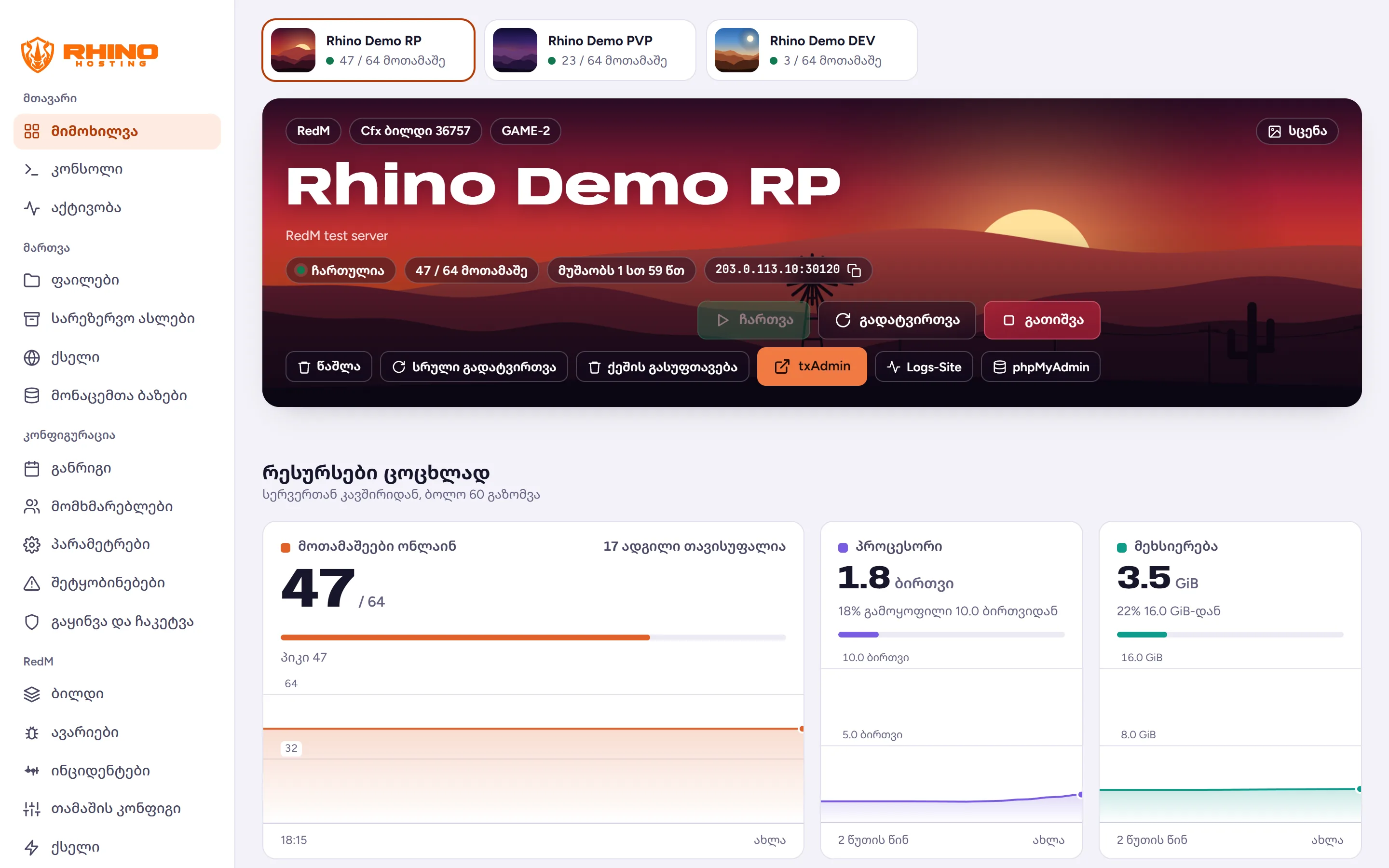Click the GAME-2 node badge

(525, 131)
